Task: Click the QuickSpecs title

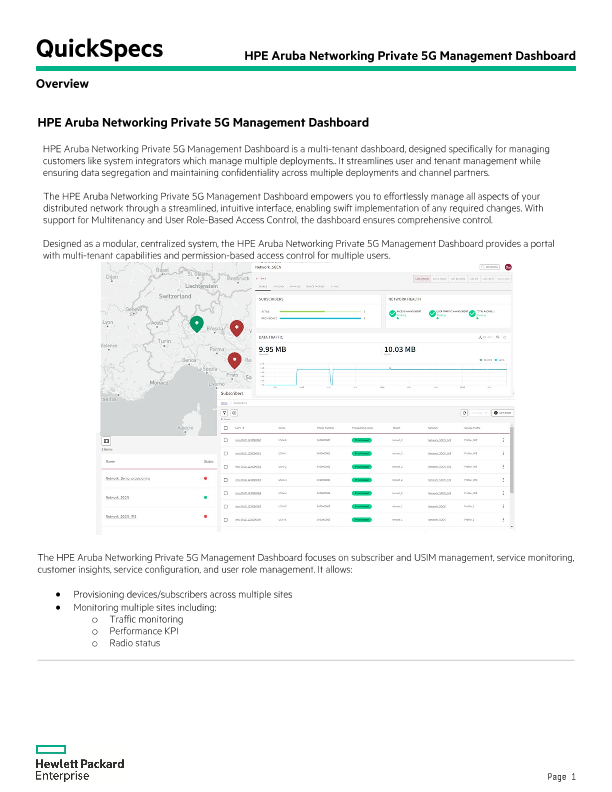Action: click(99, 48)
